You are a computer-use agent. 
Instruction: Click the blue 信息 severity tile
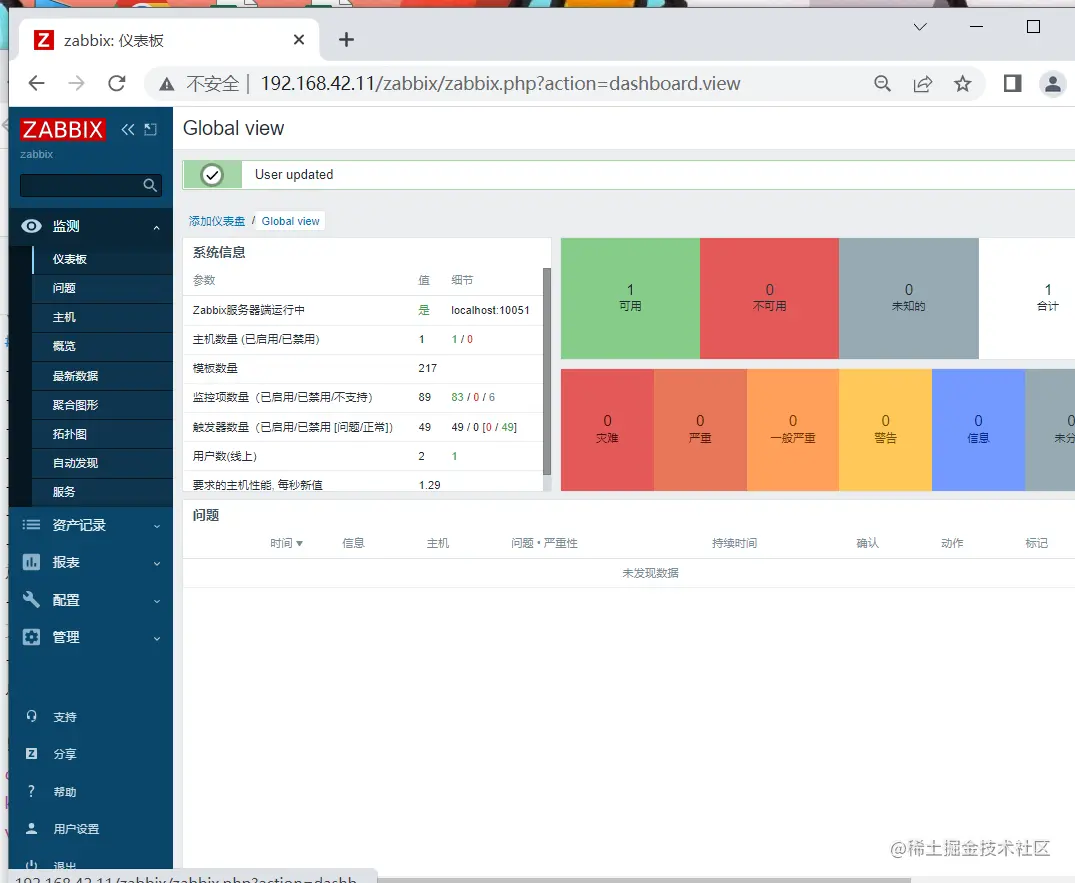coord(978,430)
